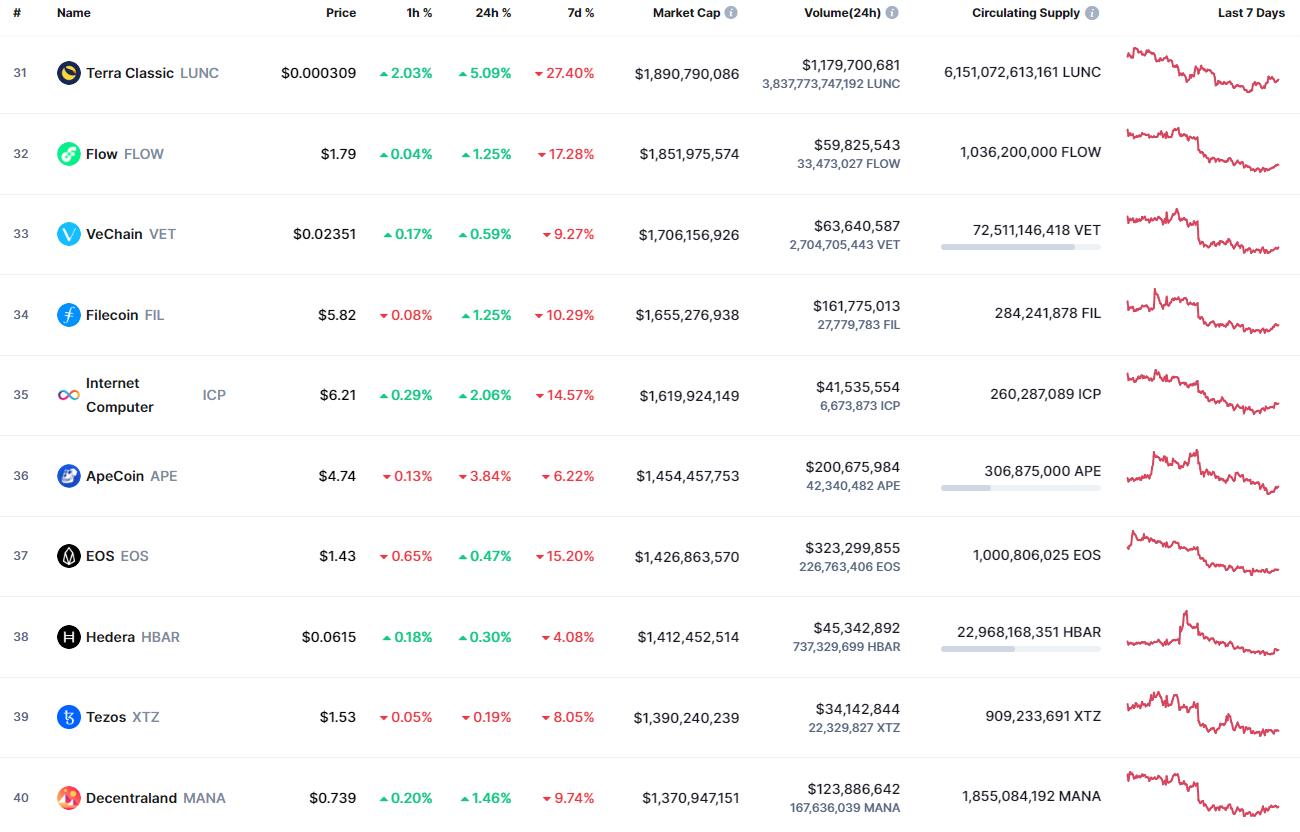This screenshot has height=832, width=1300.
Task: Click Internet Computer price $6.21
Action: click(337, 395)
